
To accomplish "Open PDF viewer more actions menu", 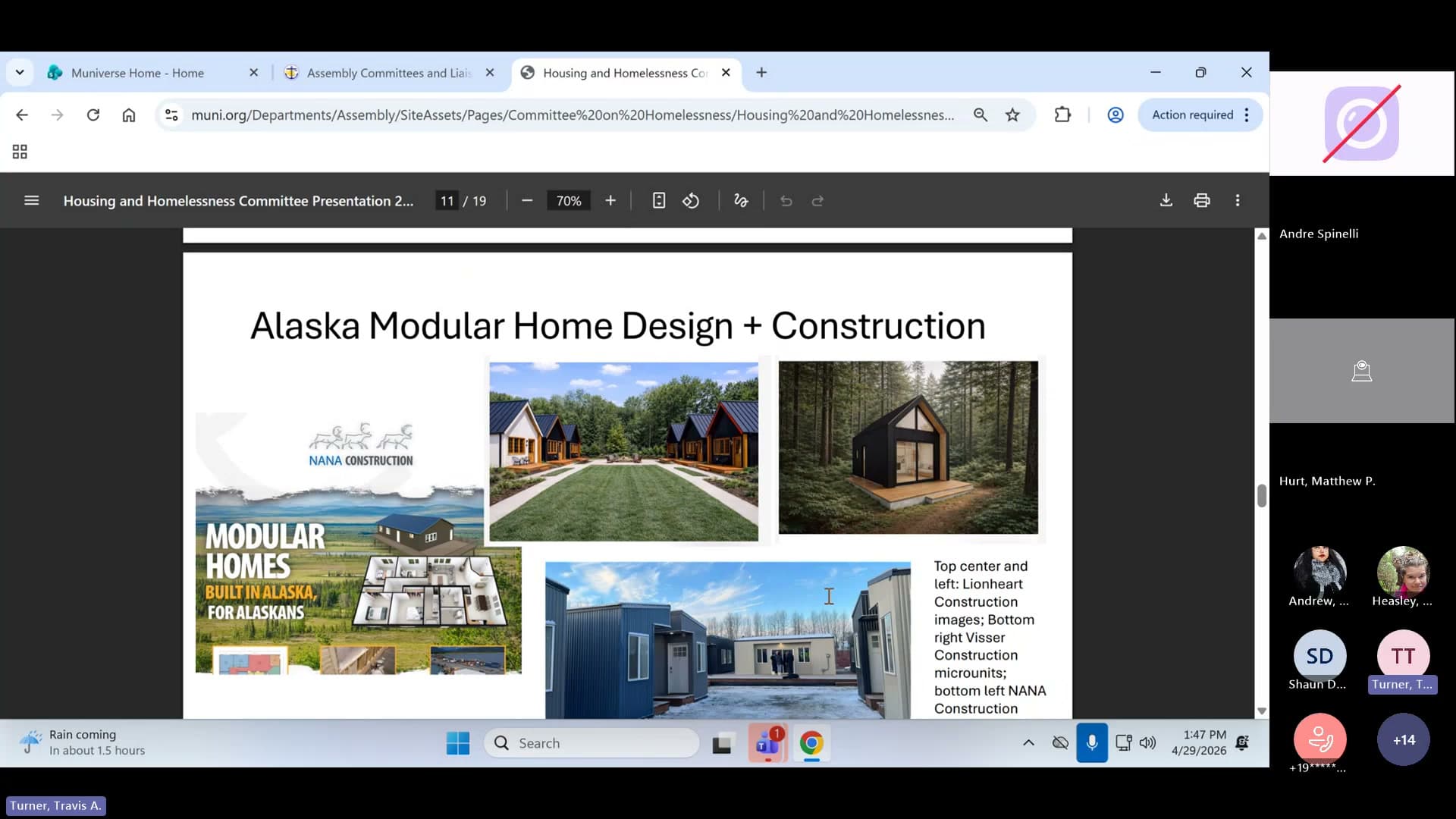I will (x=1238, y=200).
